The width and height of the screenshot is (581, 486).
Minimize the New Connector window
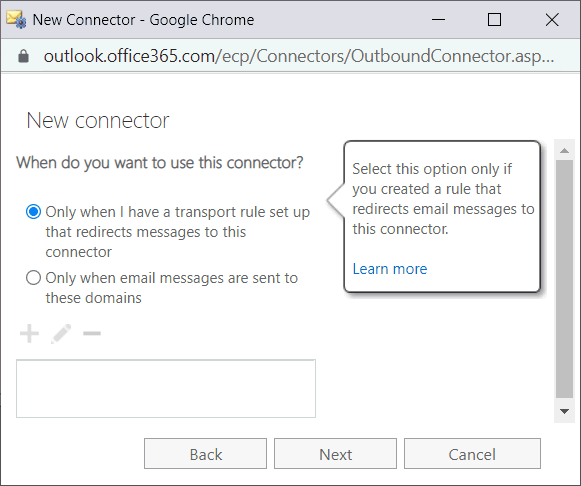[438, 20]
